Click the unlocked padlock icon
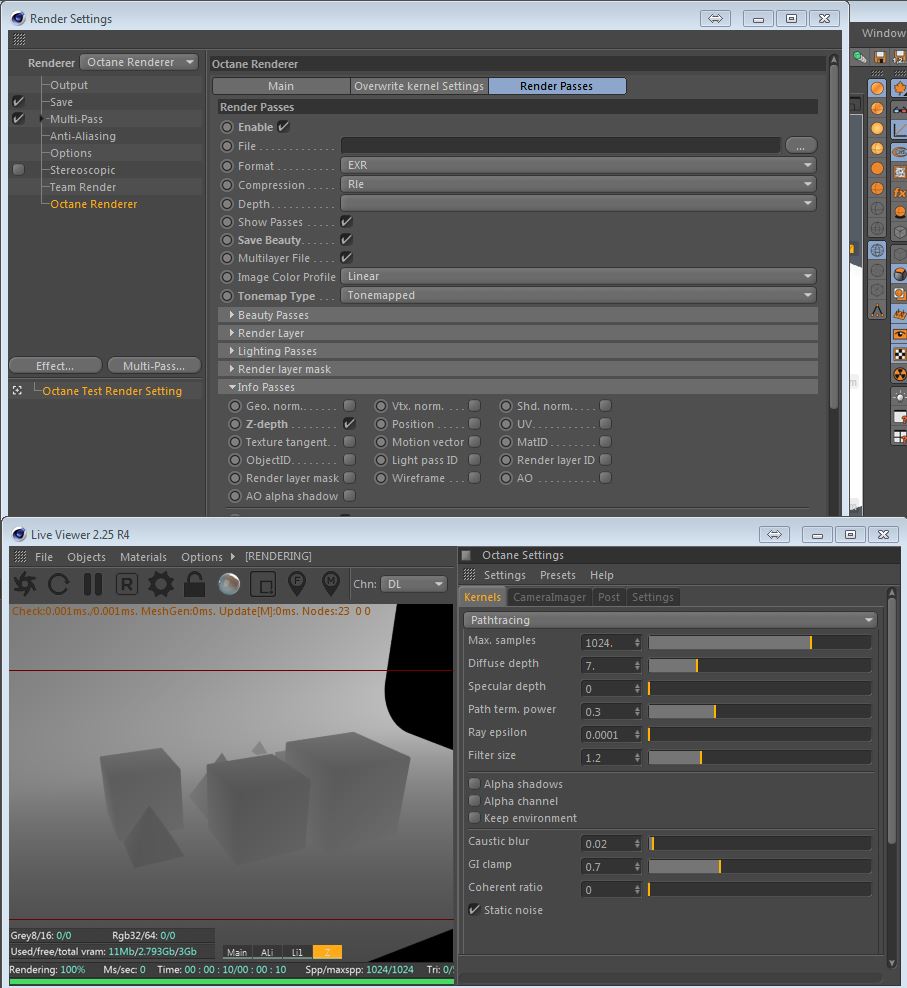This screenshot has width=907, height=988. (x=194, y=584)
